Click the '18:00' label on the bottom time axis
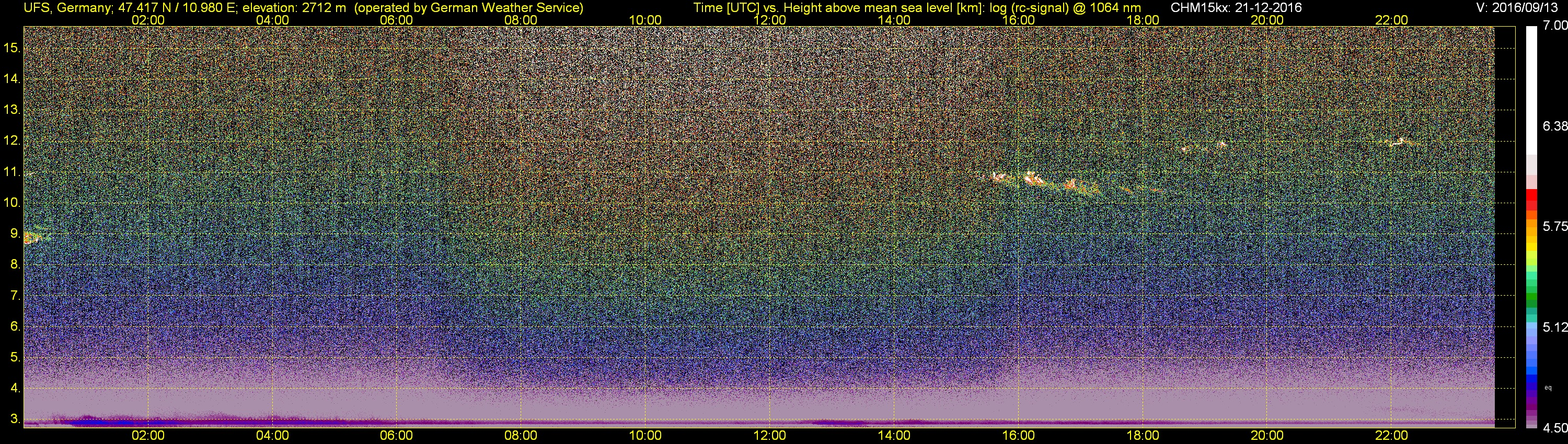The image size is (1568, 444). tap(1143, 436)
